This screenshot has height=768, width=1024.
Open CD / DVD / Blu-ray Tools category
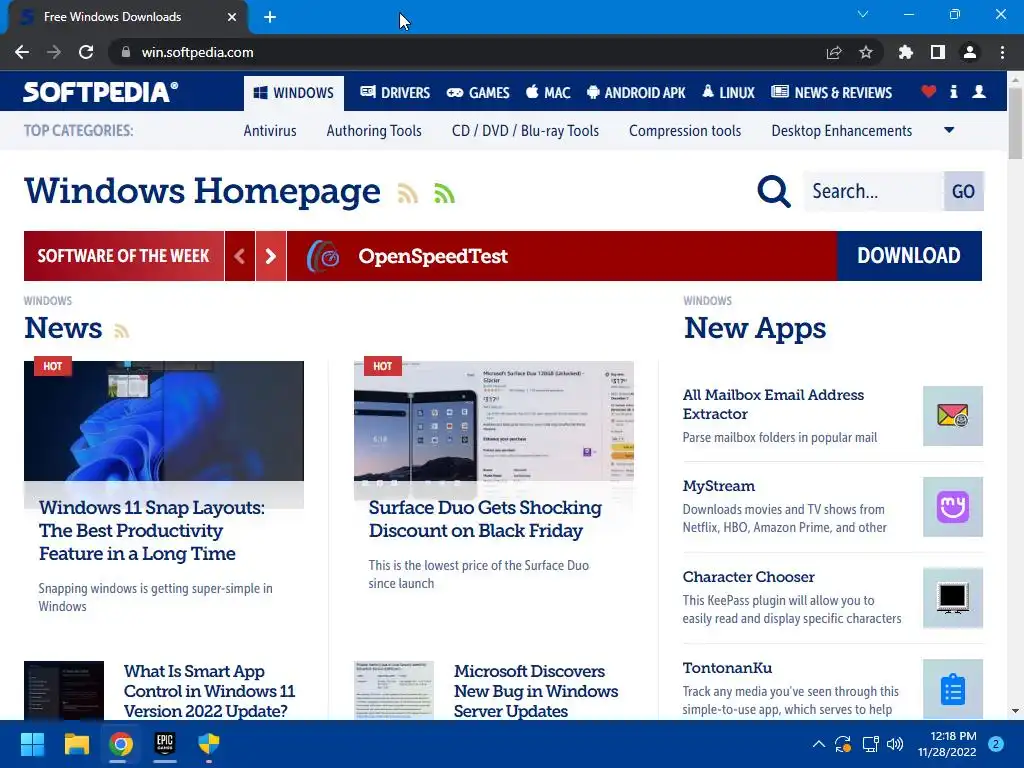pos(525,131)
